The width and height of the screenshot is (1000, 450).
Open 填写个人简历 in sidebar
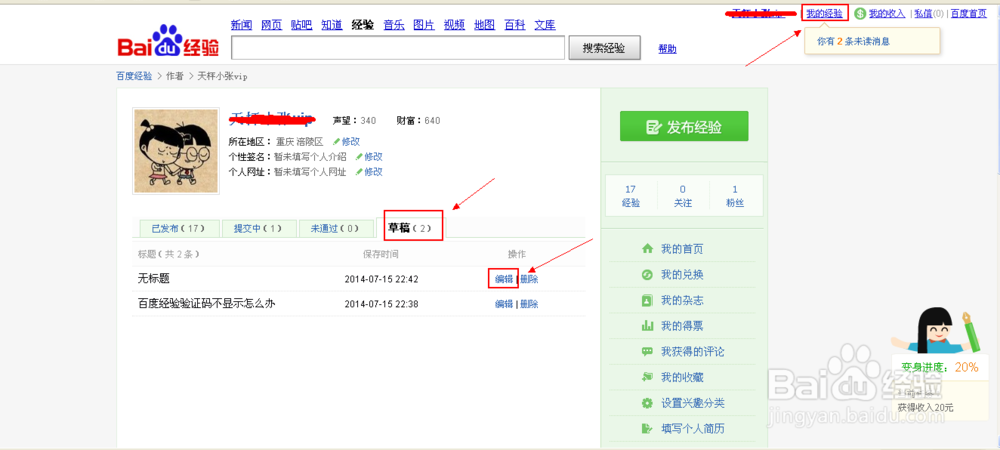[x=693, y=428]
